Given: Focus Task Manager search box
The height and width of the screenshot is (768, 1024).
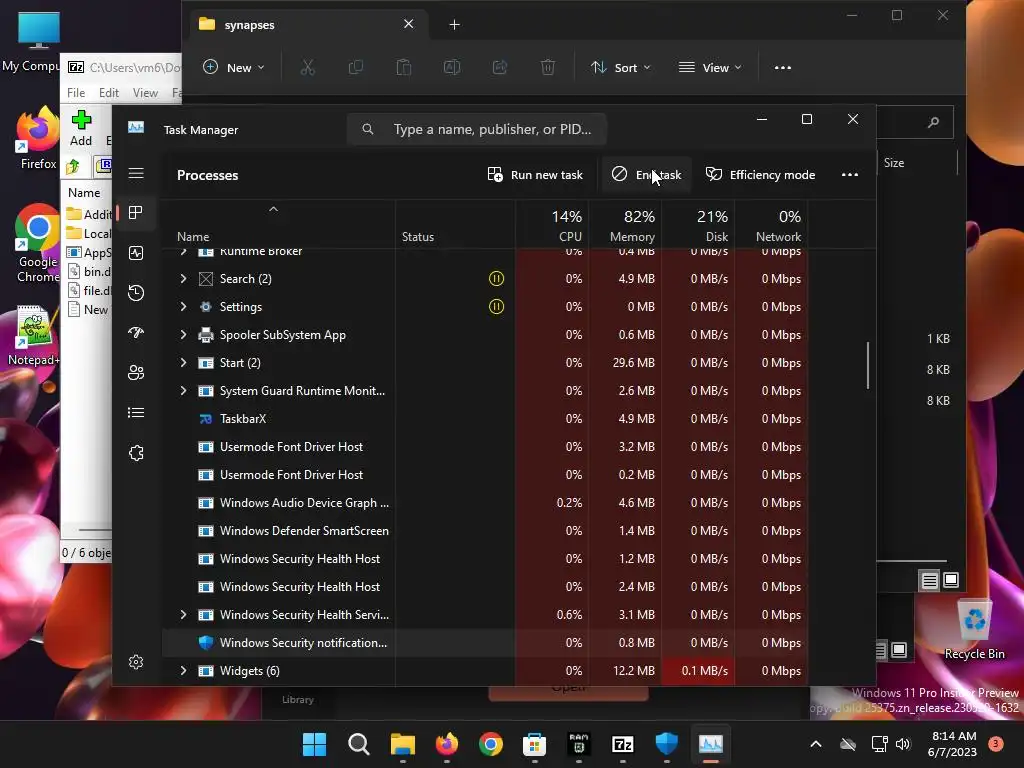Looking at the screenshot, I should (x=477, y=129).
